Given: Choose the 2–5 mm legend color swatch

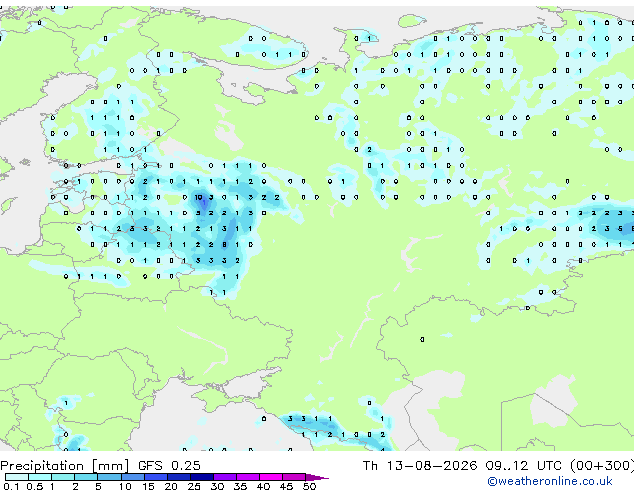Looking at the screenshot, I should pyautogui.click(x=86, y=477).
